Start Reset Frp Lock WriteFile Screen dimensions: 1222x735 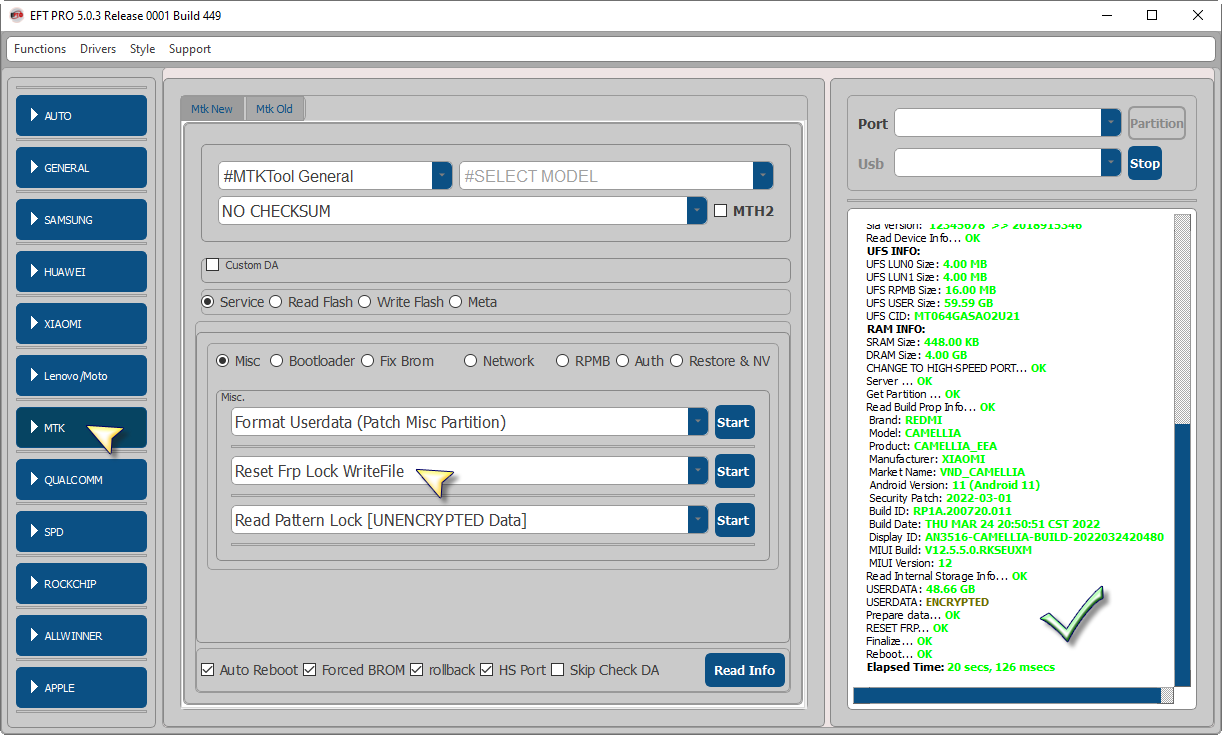pyautogui.click(x=734, y=471)
